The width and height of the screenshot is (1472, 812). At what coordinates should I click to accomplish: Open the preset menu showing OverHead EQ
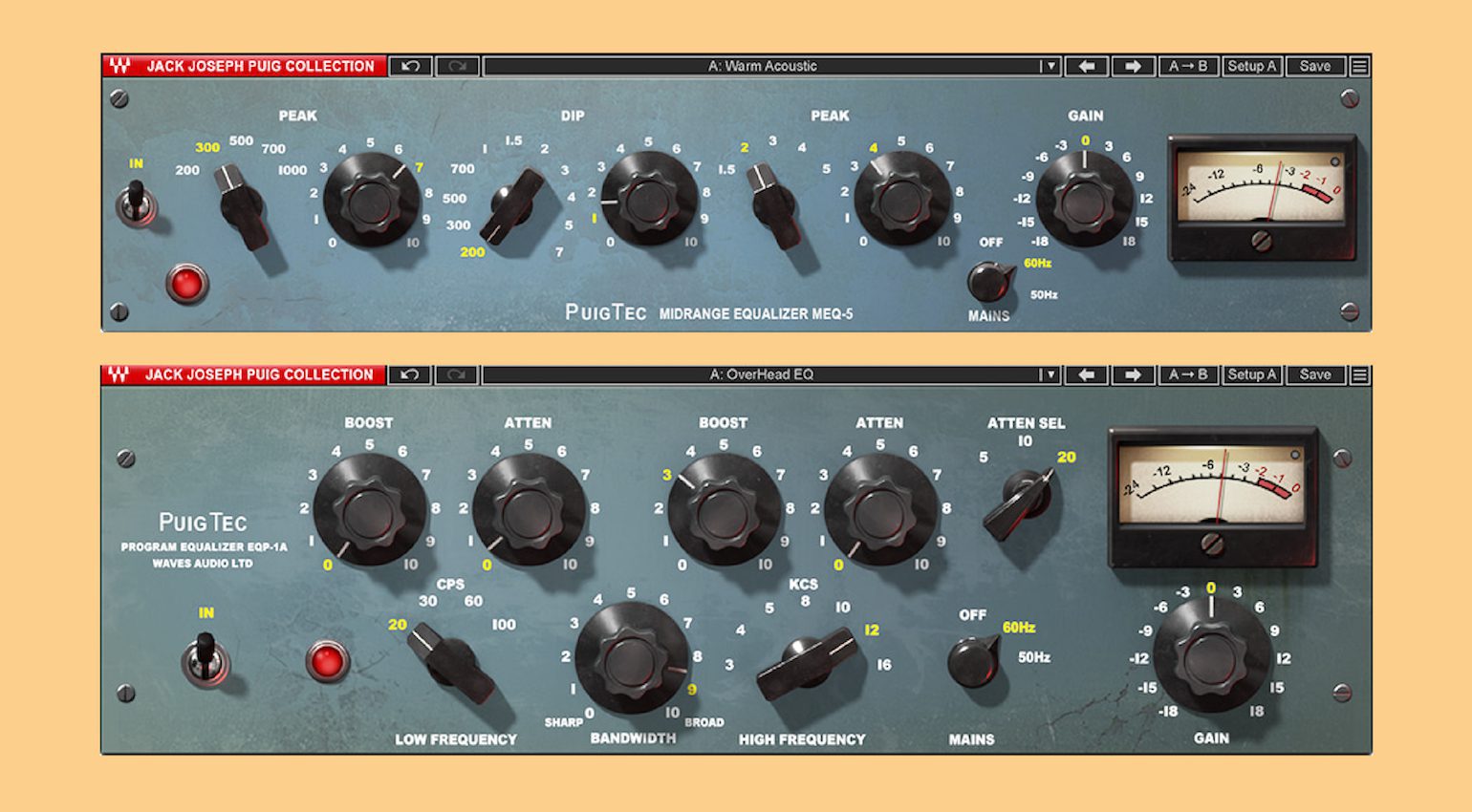coord(765,374)
